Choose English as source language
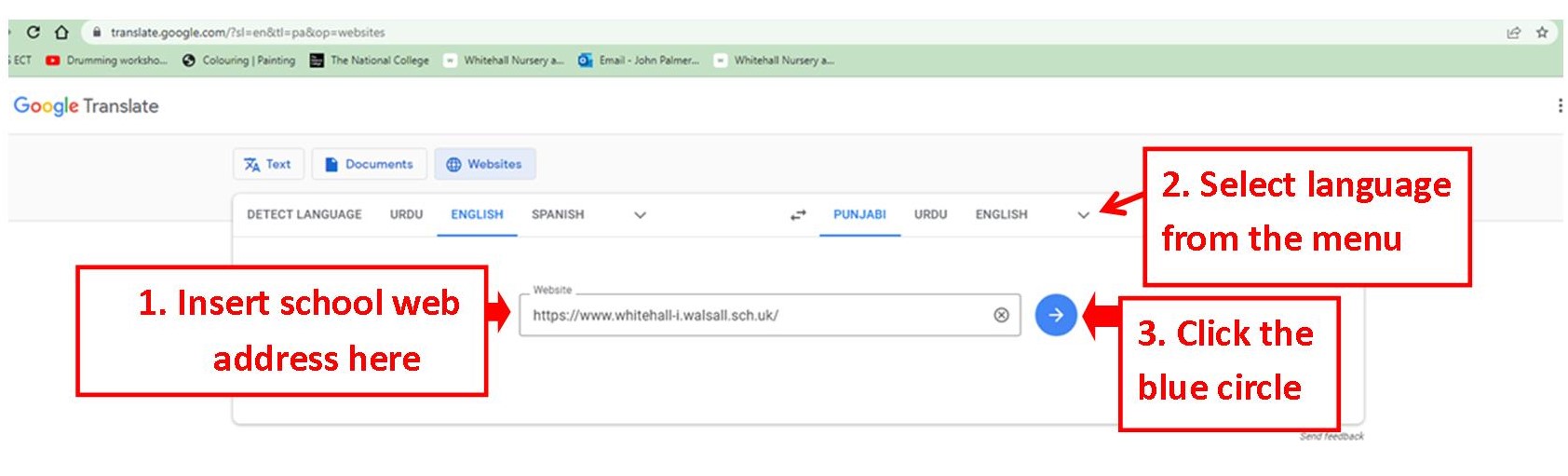This screenshot has width=1568, height=476. click(477, 214)
